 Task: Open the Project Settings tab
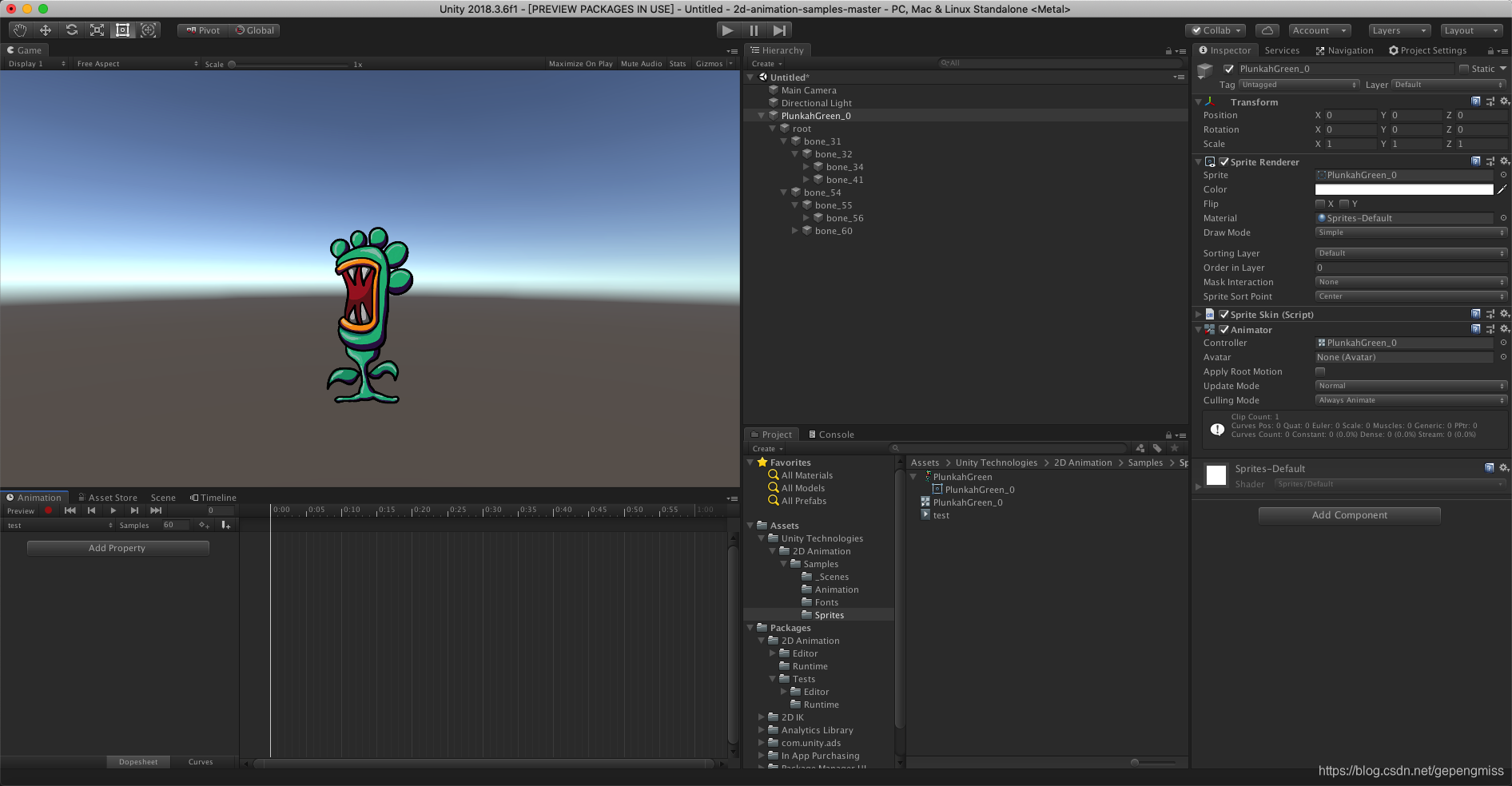(x=1428, y=50)
